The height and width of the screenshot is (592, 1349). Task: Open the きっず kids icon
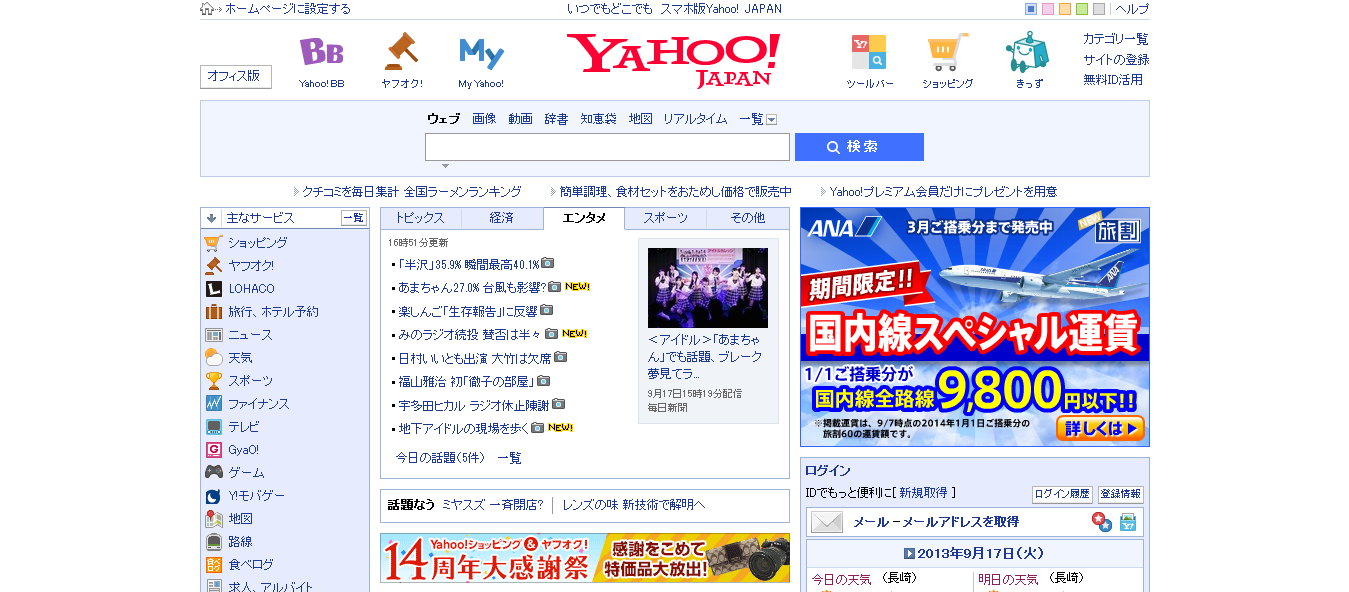click(1027, 52)
